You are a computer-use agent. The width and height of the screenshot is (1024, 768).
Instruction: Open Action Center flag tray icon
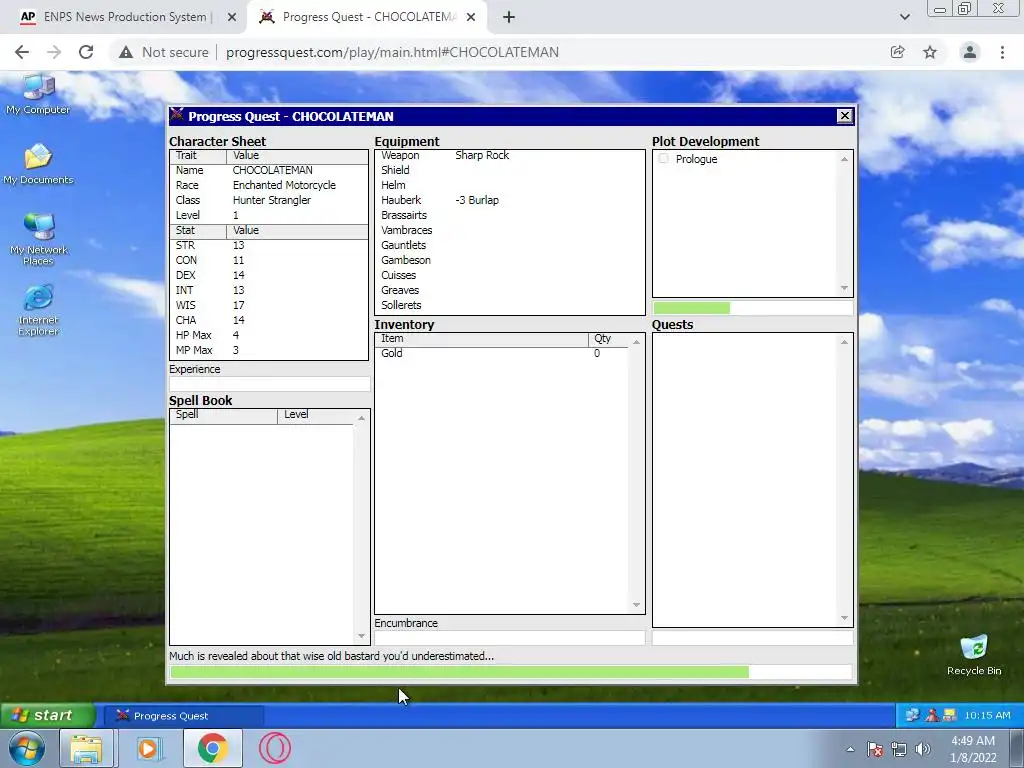pos(875,750)
